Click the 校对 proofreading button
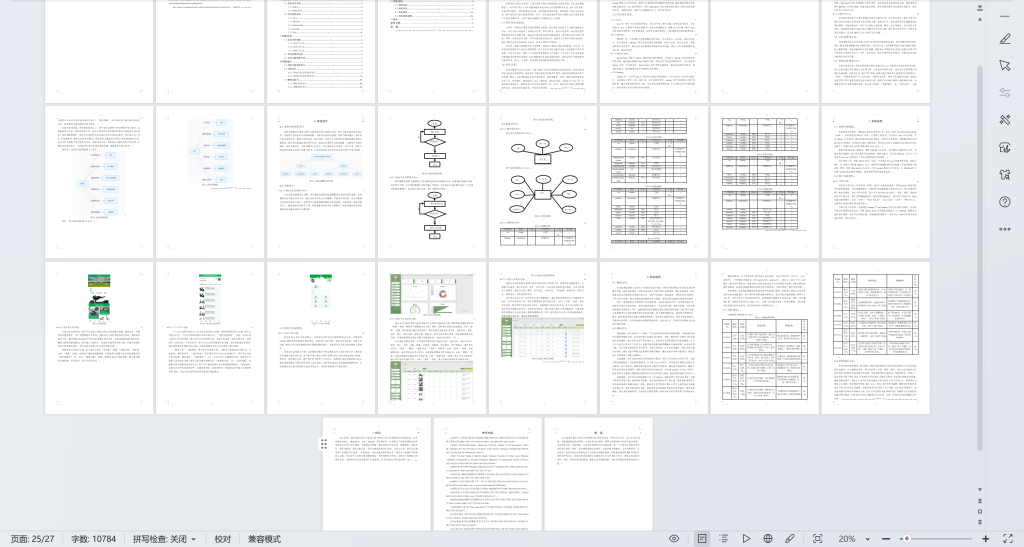Viewport: 1024px width, 547px height. (x=223, y=539)
